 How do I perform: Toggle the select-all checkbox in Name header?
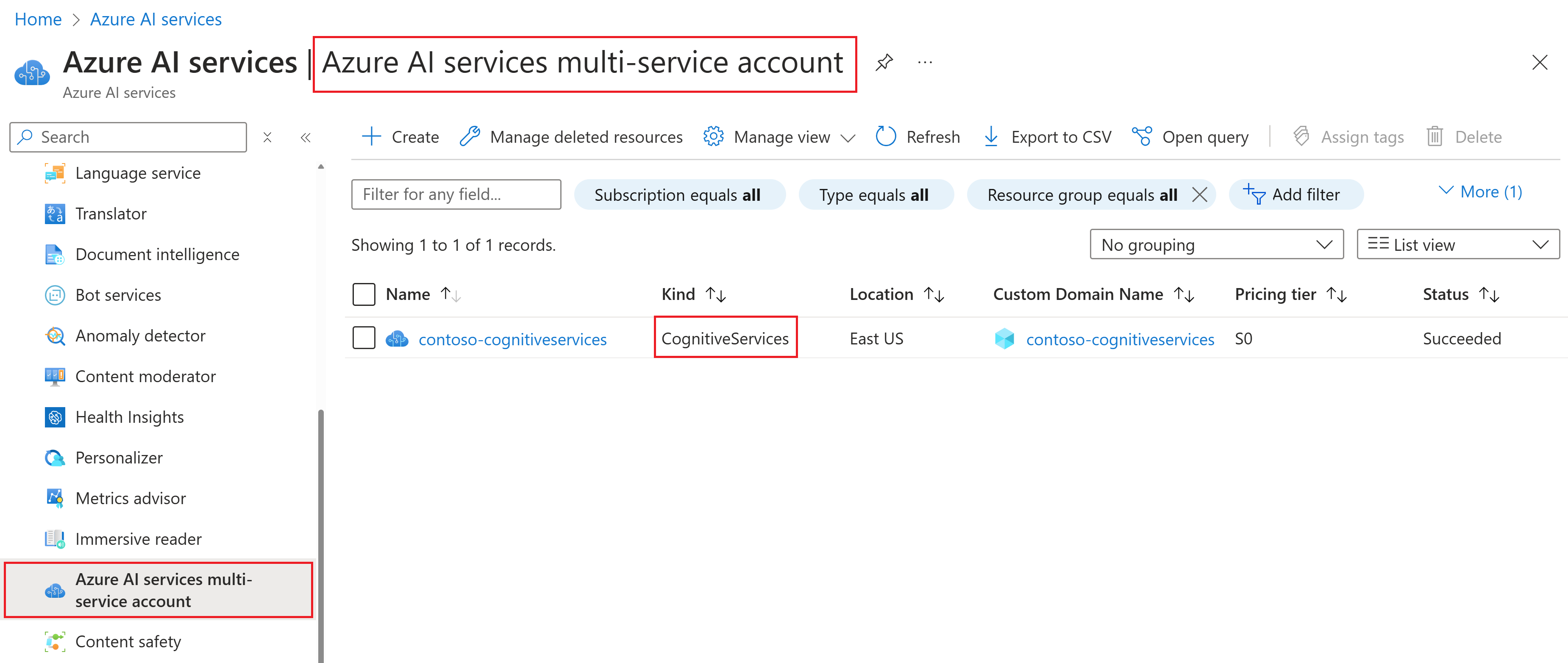click(x=364, y=294)
